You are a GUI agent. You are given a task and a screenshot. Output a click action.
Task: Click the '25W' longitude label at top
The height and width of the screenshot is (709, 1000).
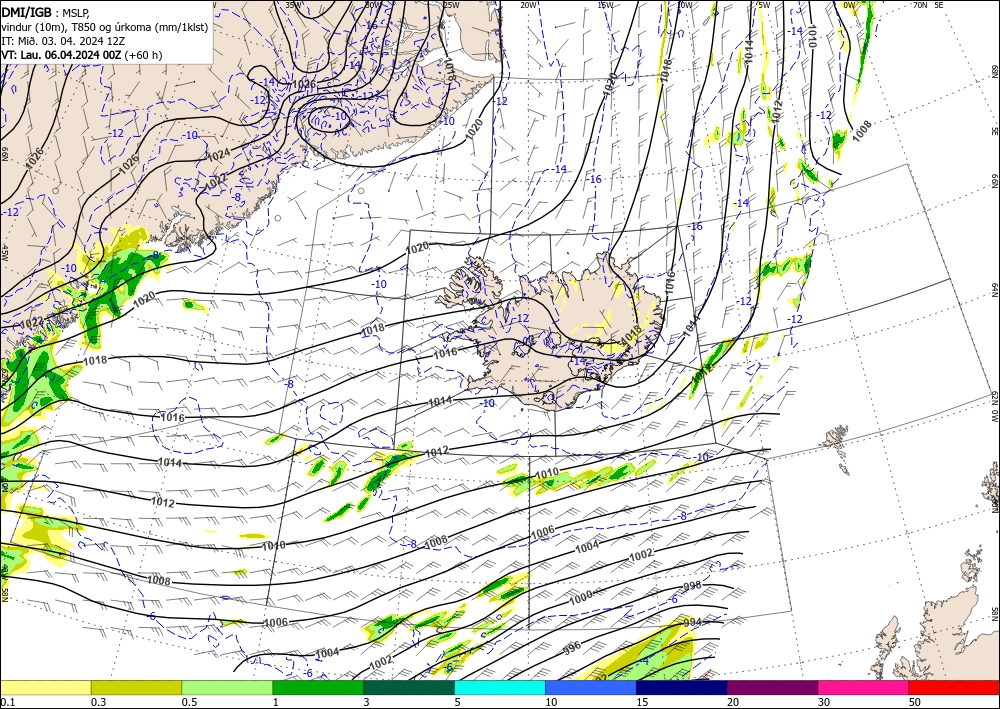click(x=451, y=5)
